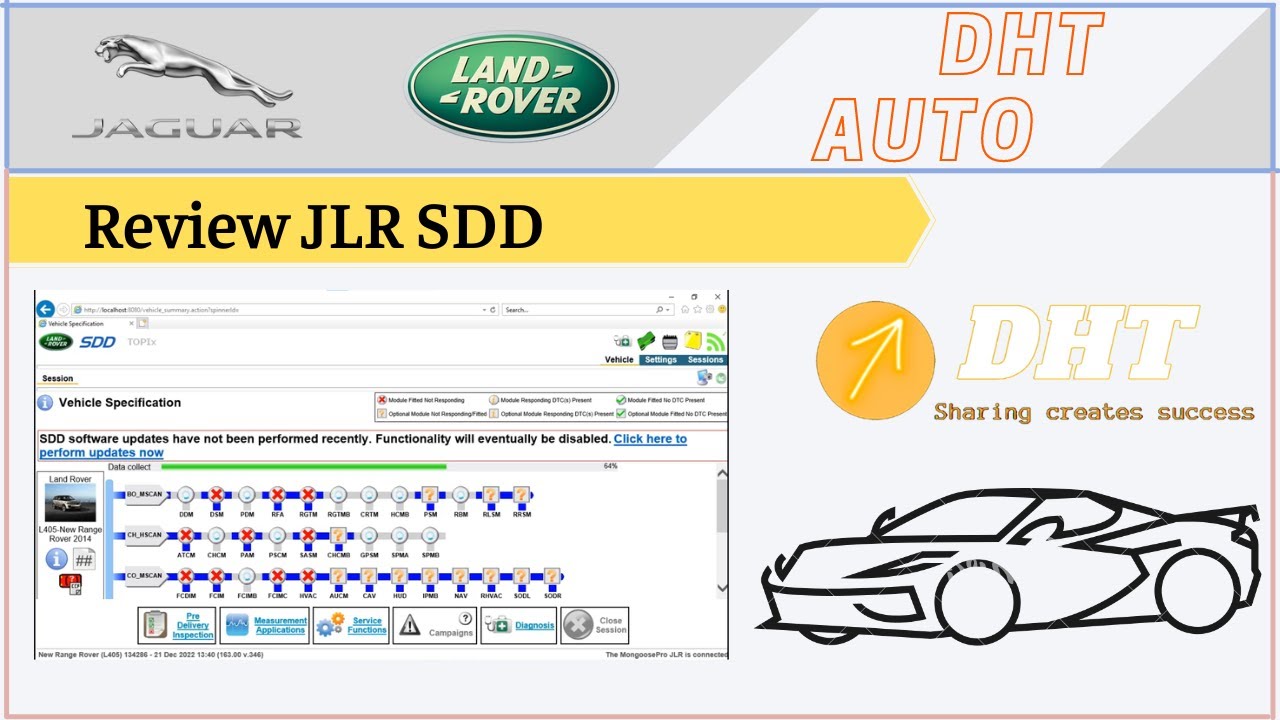This screenshot has height=720, width=1280.
Task: Start Diagnosis
Action: pos(518,625)
